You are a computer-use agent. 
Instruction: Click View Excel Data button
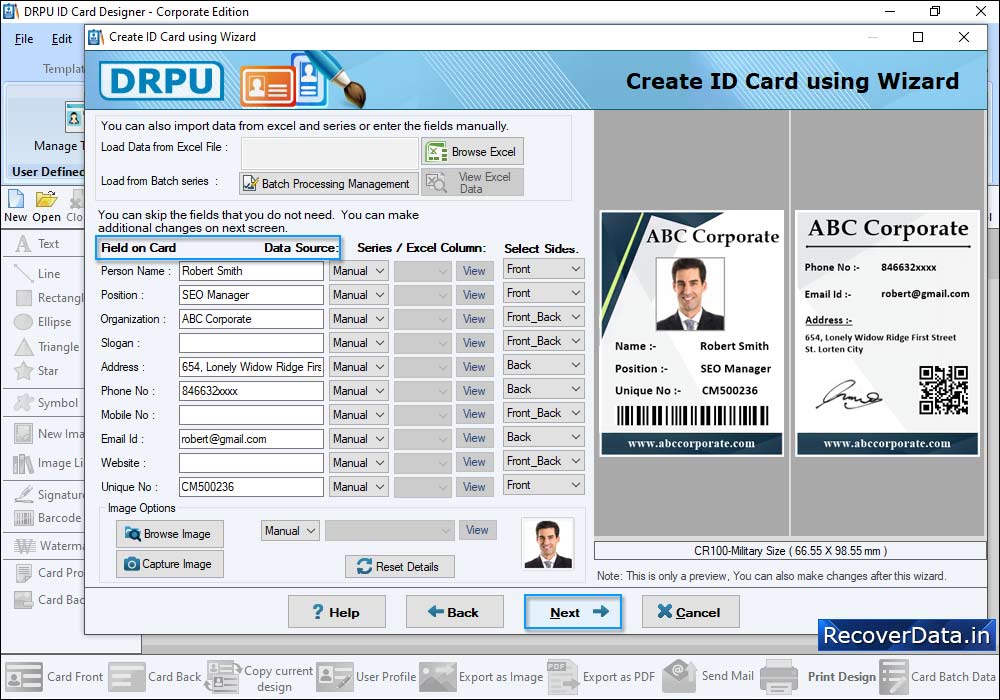coord(473,182)
